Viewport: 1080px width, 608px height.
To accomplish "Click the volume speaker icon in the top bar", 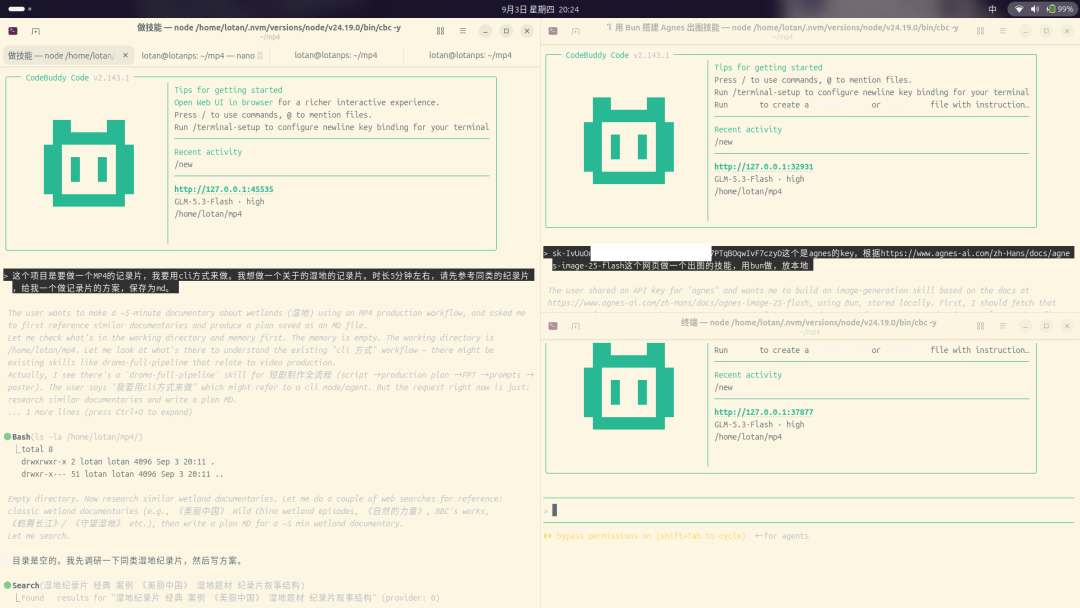I will click(x=1035, y=9).
